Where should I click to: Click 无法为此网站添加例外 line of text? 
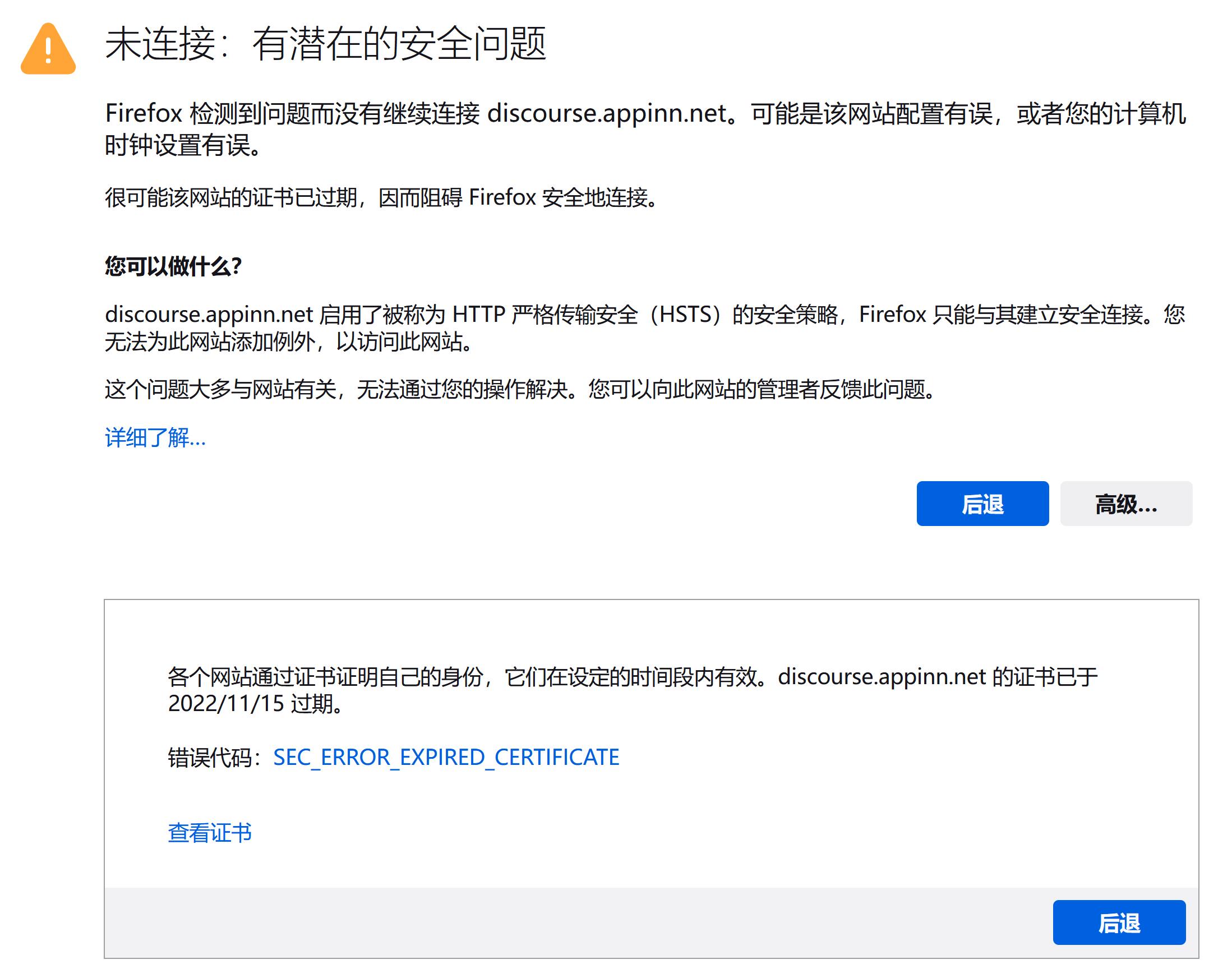[x=289, y=343]
